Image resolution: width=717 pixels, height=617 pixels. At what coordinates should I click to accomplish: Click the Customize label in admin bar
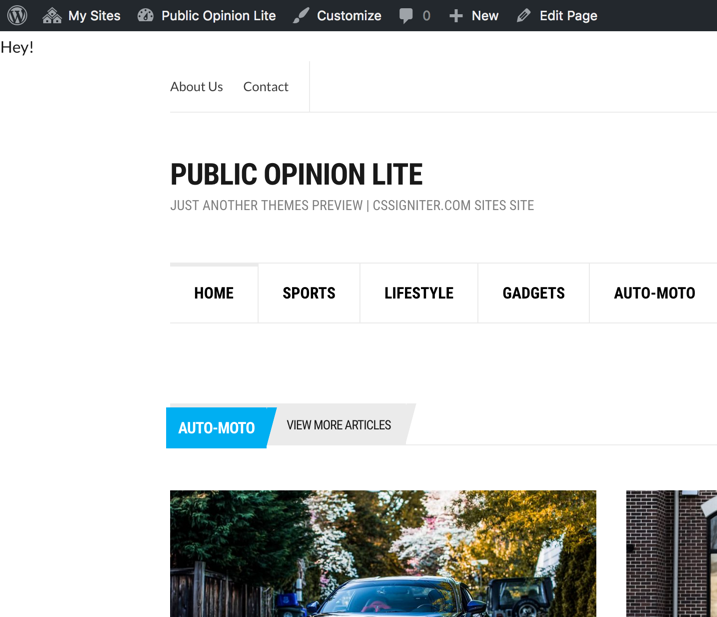349,16
